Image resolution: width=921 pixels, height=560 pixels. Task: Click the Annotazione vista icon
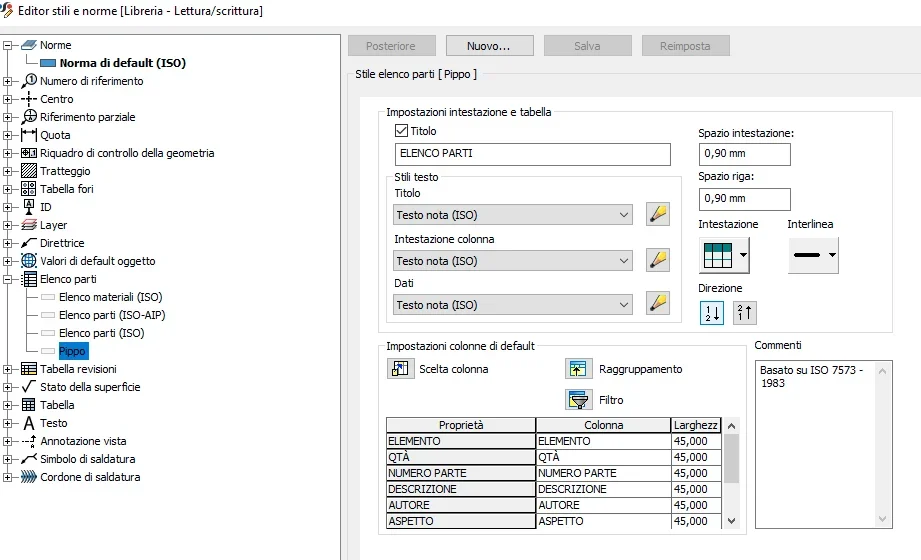point(29,441)
